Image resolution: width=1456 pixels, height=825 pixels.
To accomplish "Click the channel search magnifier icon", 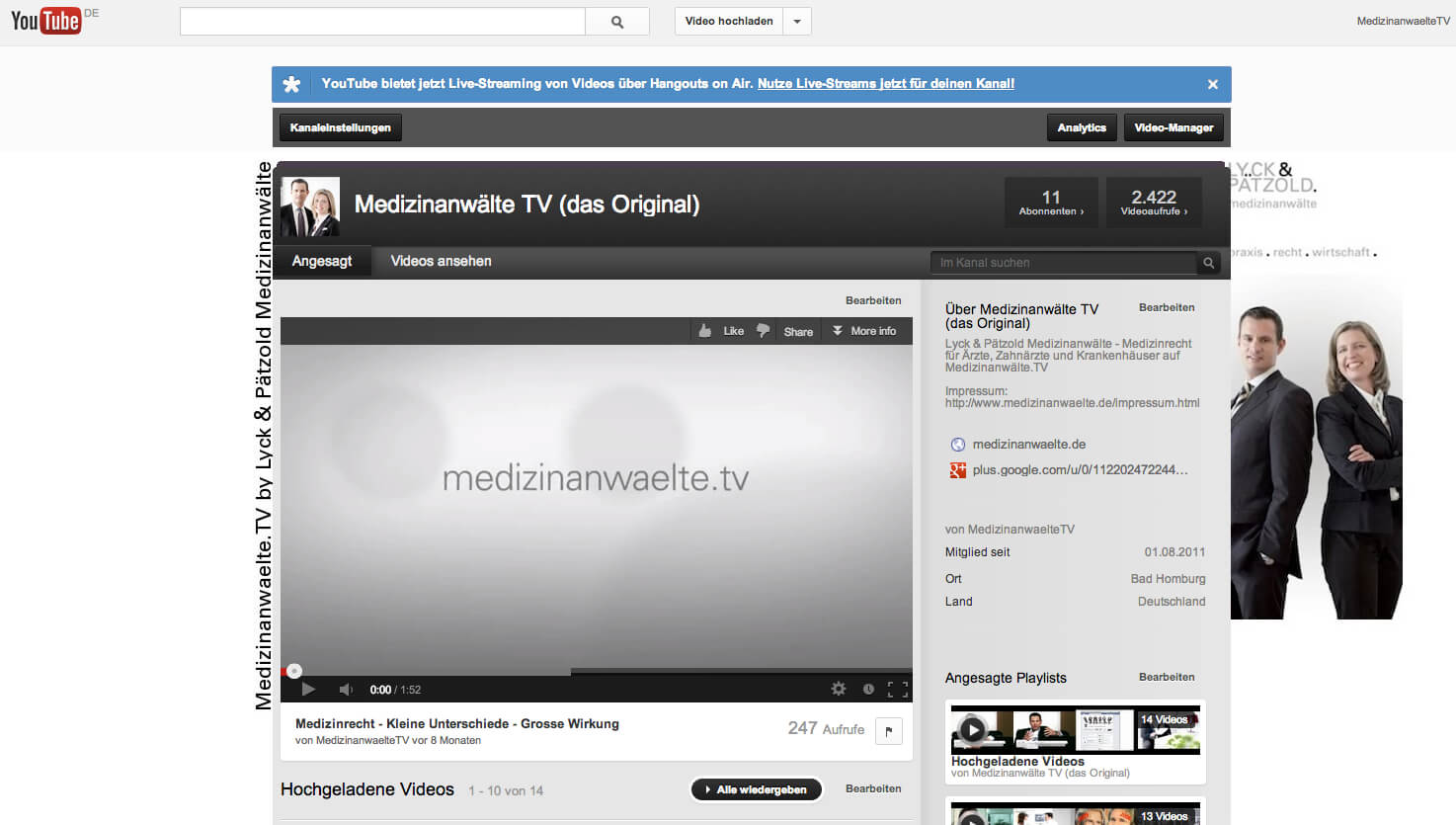I will pyautogui.click(x=1208, y=263).
